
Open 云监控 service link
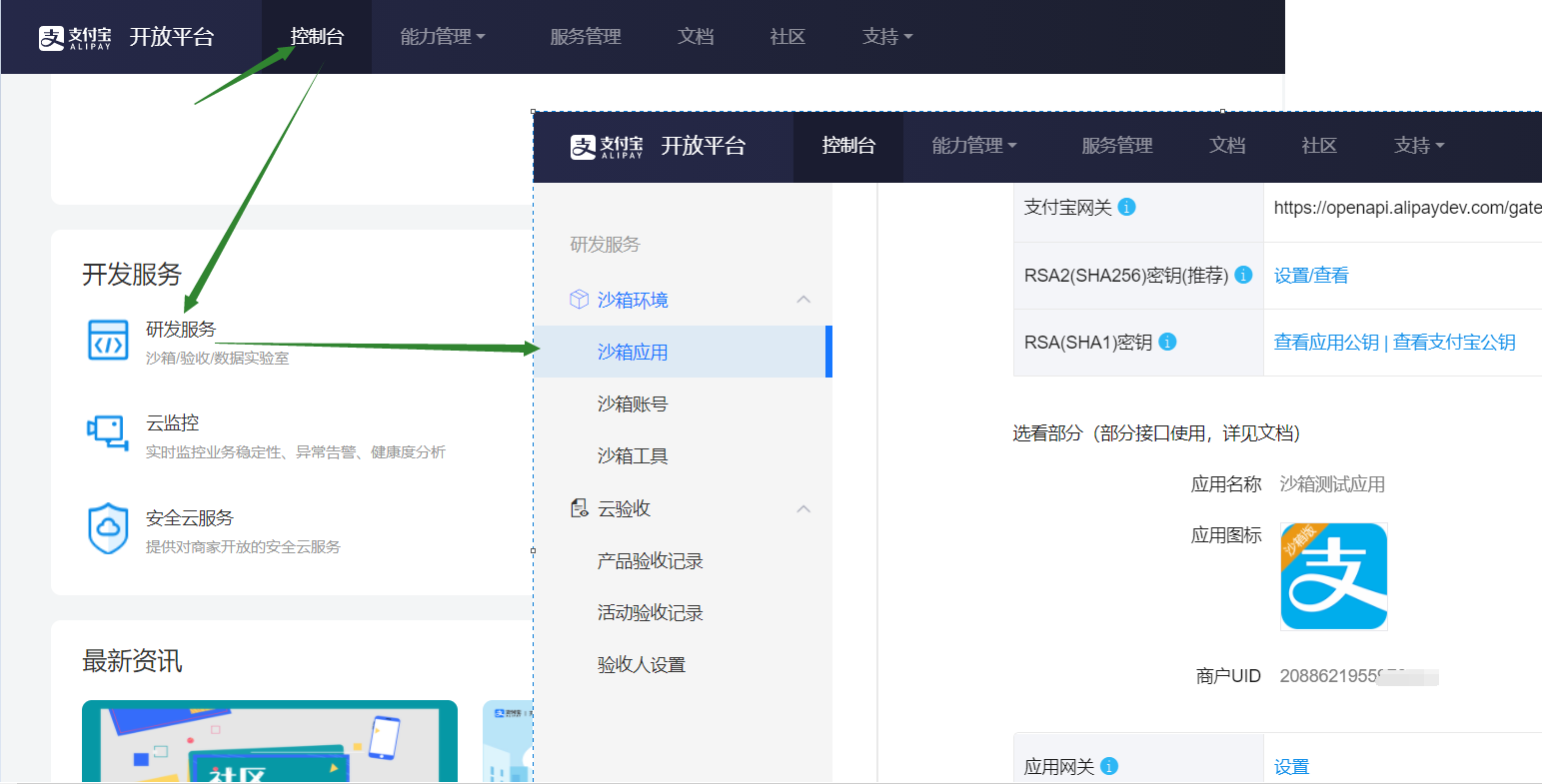pos(172,422)
